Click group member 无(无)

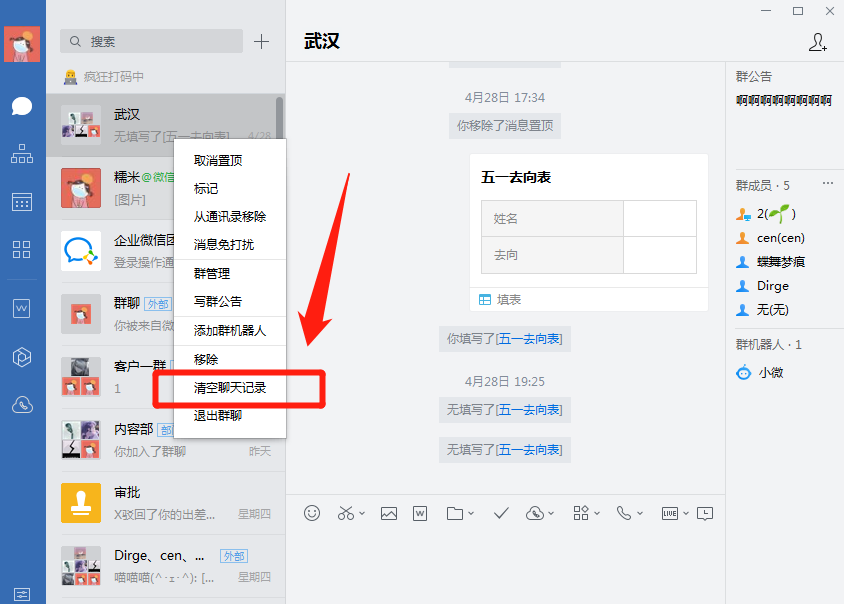(763, 310)
